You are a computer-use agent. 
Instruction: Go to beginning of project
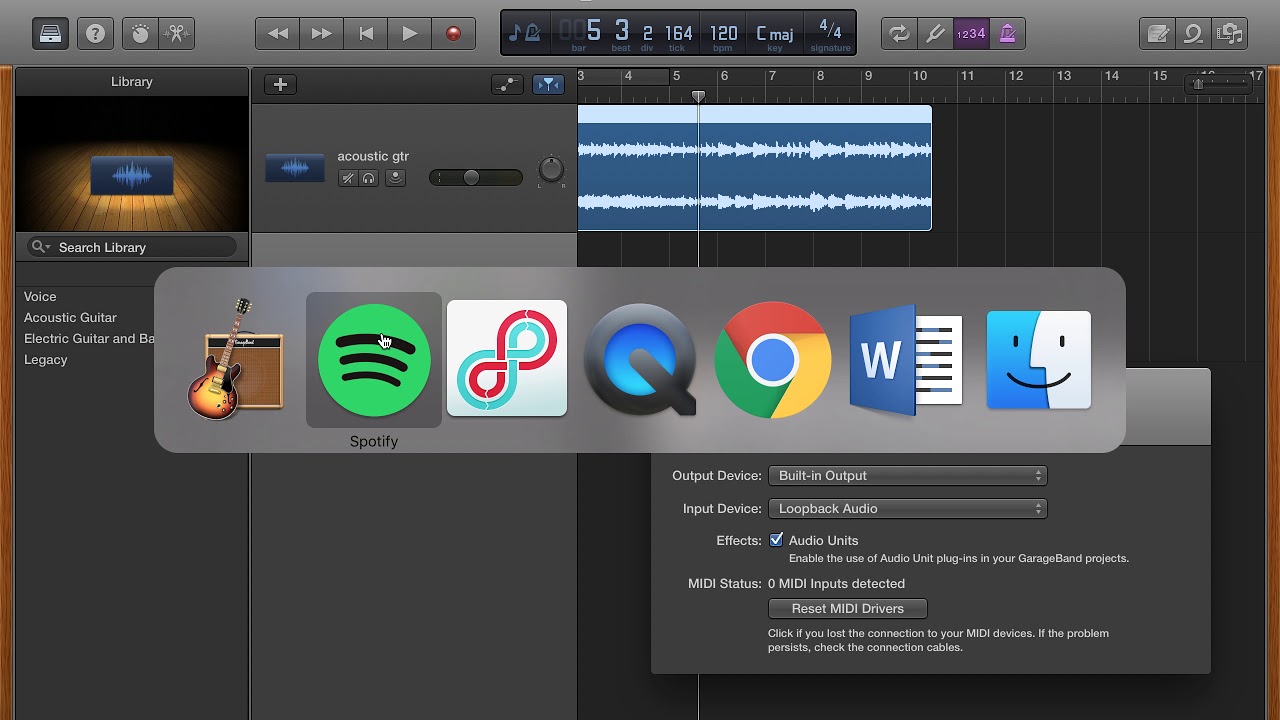click(x=366, y=33)
